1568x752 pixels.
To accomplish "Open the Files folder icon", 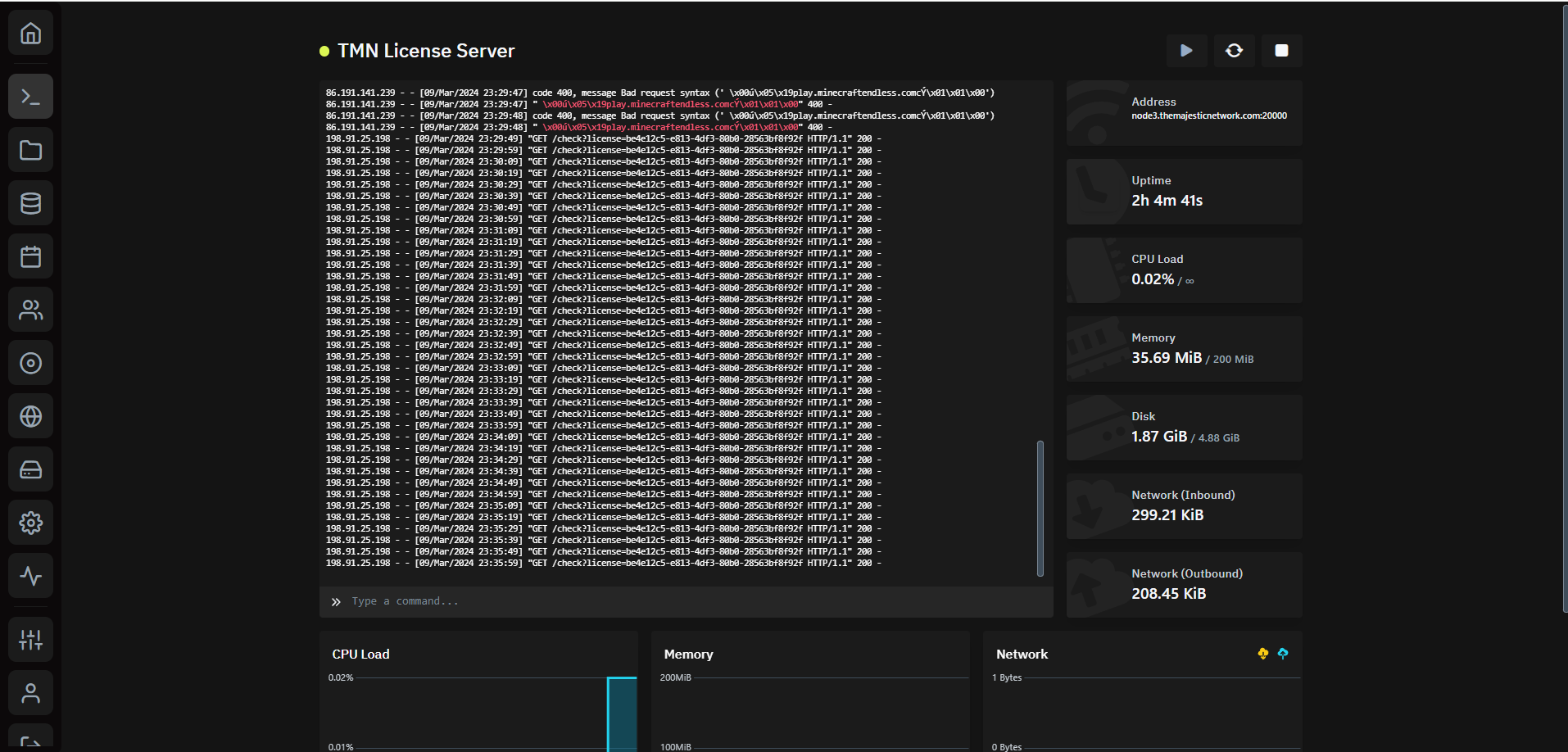I will pyautogui.click(x=31, y=150).
